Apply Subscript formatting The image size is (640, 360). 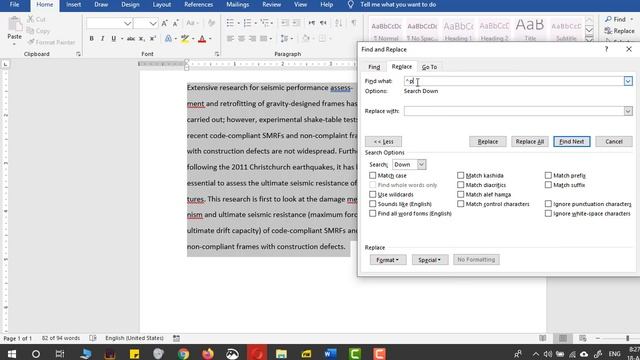point(142,39)
